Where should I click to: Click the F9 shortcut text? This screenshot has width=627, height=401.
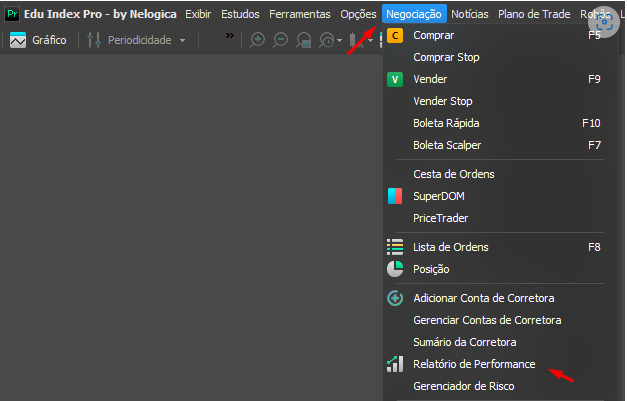[x=594, y=79]
